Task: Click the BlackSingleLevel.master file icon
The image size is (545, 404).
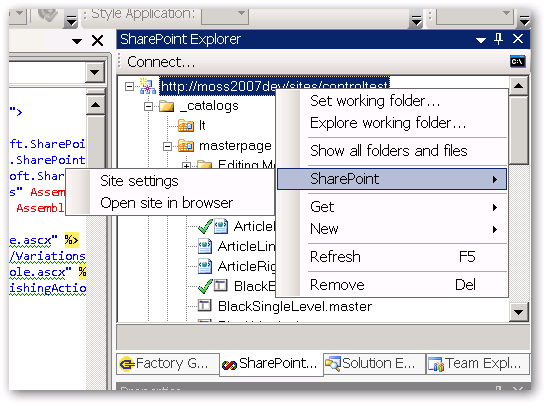Action: 204,306
